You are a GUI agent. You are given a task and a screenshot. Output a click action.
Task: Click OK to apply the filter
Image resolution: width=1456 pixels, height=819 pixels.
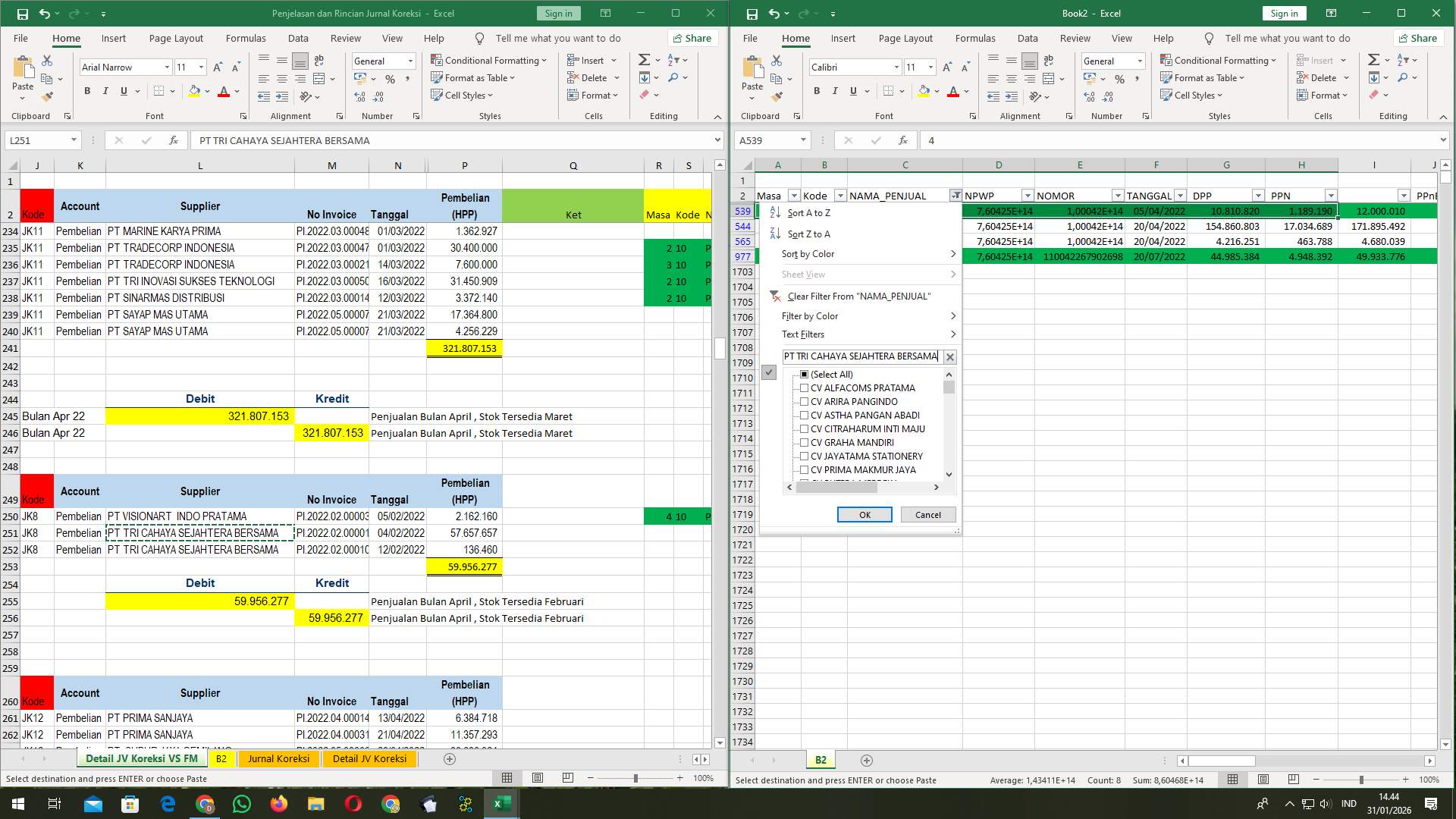coord(864,514)
